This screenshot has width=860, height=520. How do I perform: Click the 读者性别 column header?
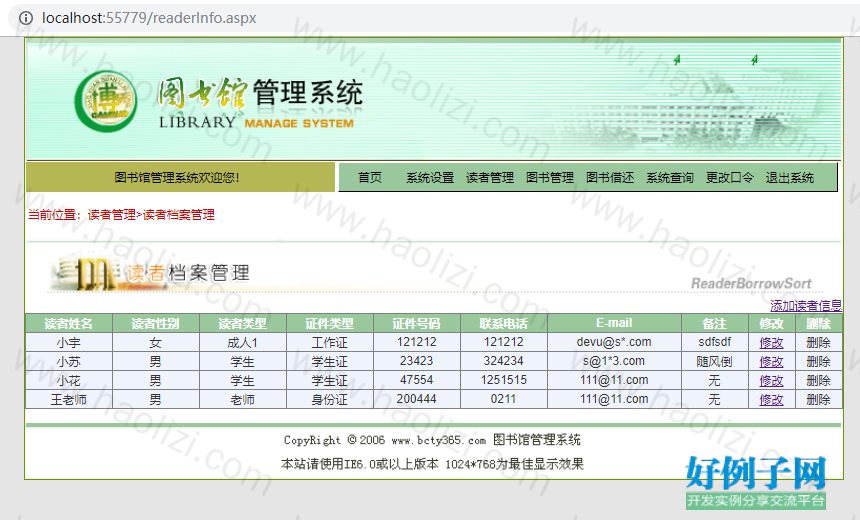coord(155,324)
